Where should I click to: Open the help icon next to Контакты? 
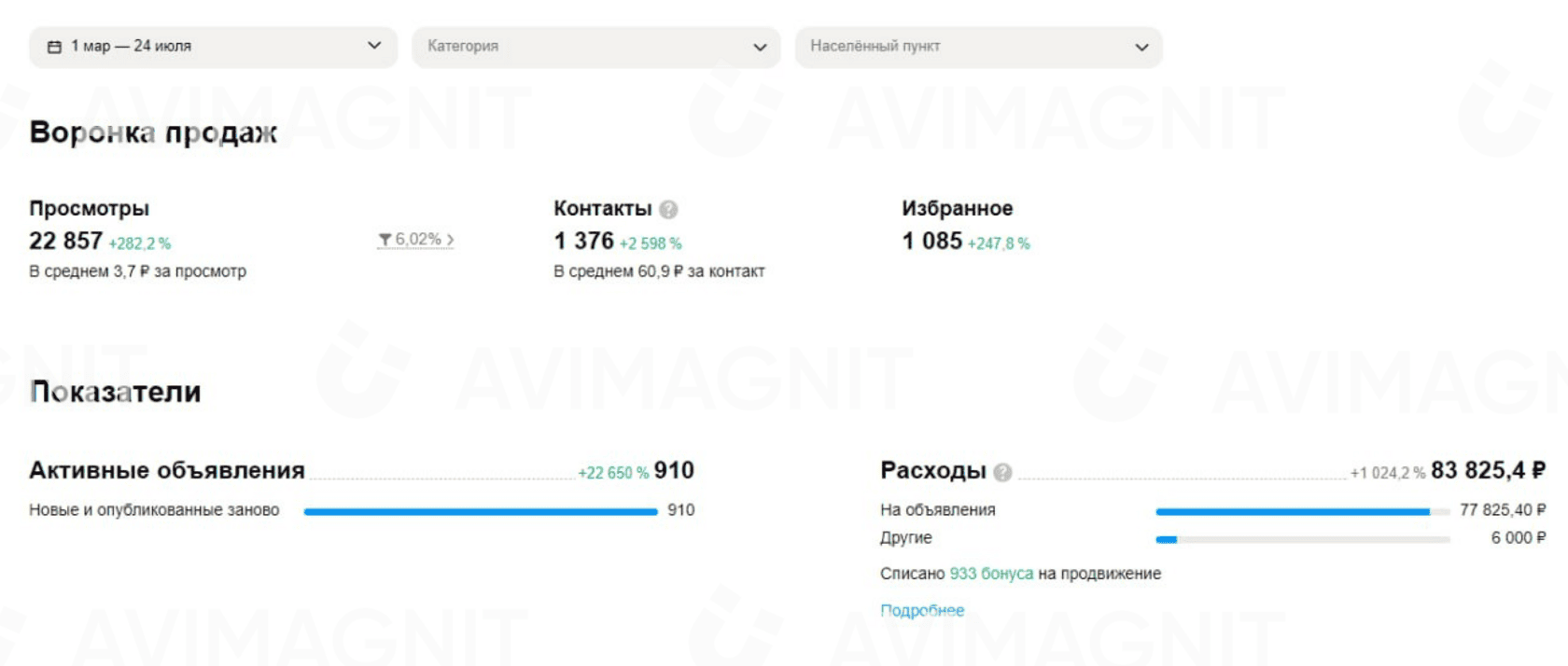tap(667, 208)
